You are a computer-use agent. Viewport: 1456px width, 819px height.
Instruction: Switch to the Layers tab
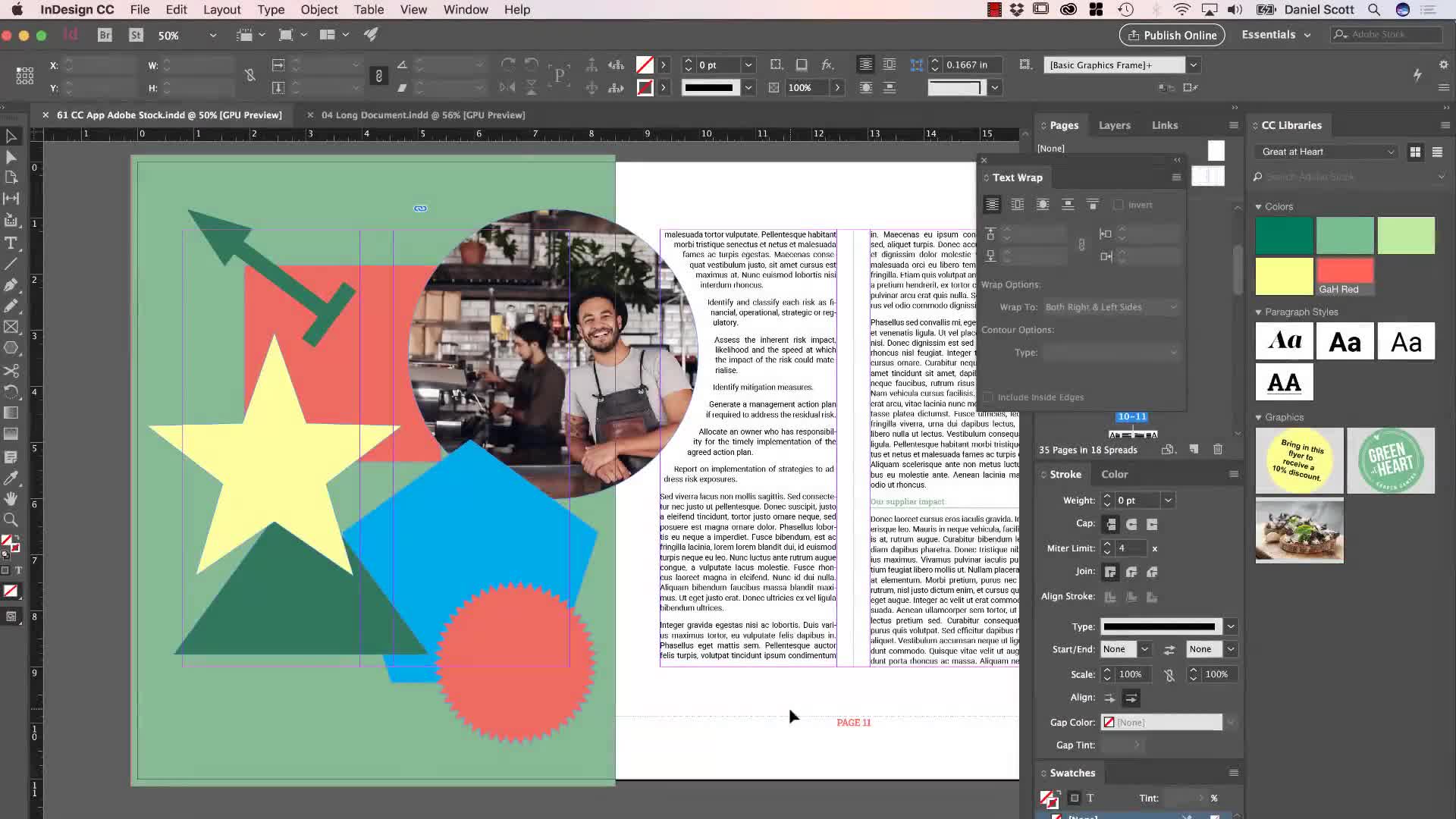point(1114,126)
